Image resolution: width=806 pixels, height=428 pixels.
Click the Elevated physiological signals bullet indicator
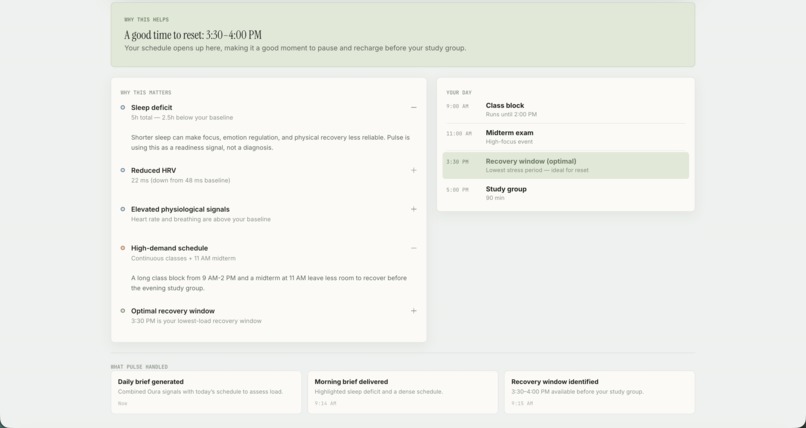click(122, 209)
